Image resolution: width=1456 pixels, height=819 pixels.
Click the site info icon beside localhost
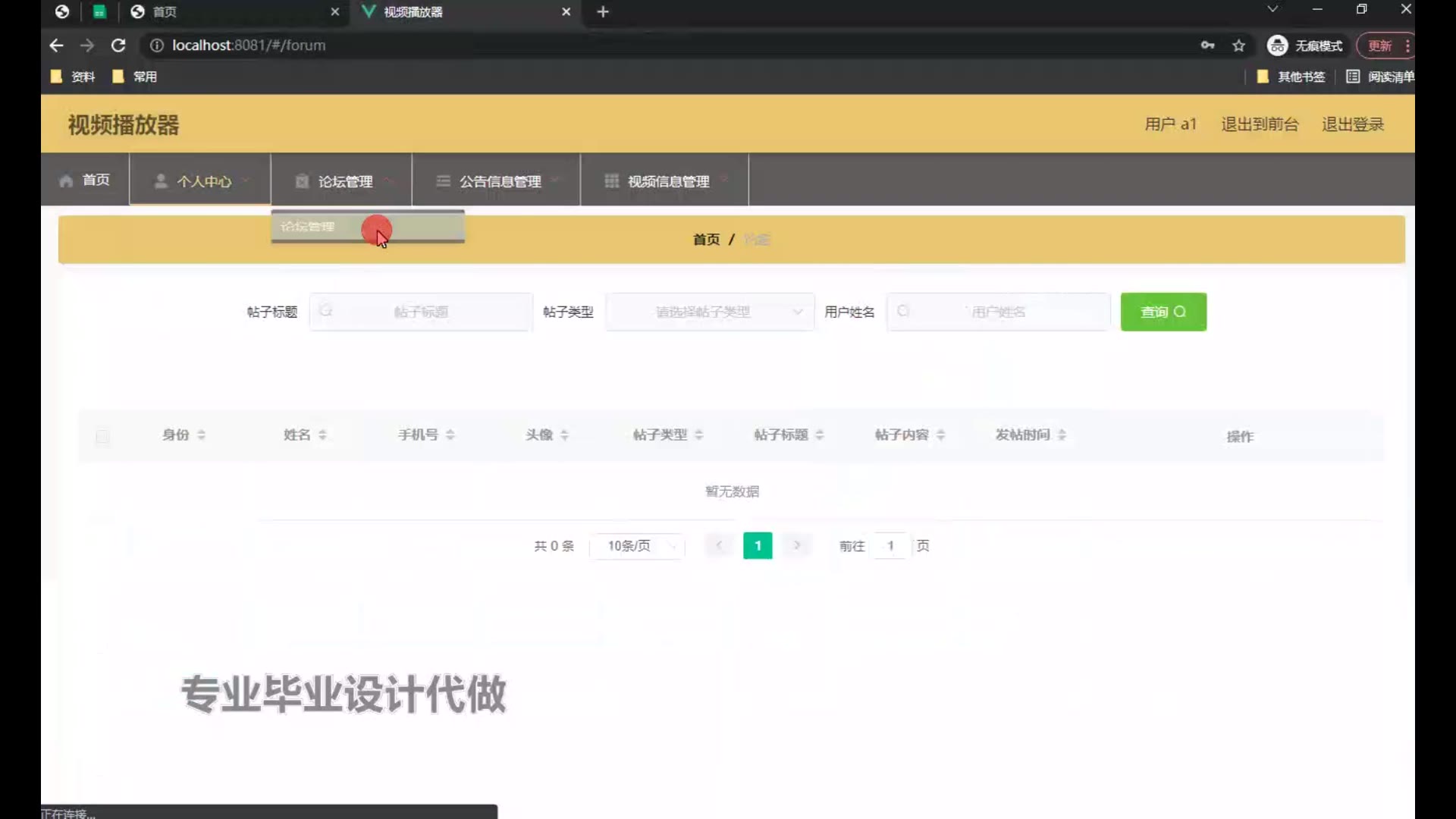coord(156,45)
